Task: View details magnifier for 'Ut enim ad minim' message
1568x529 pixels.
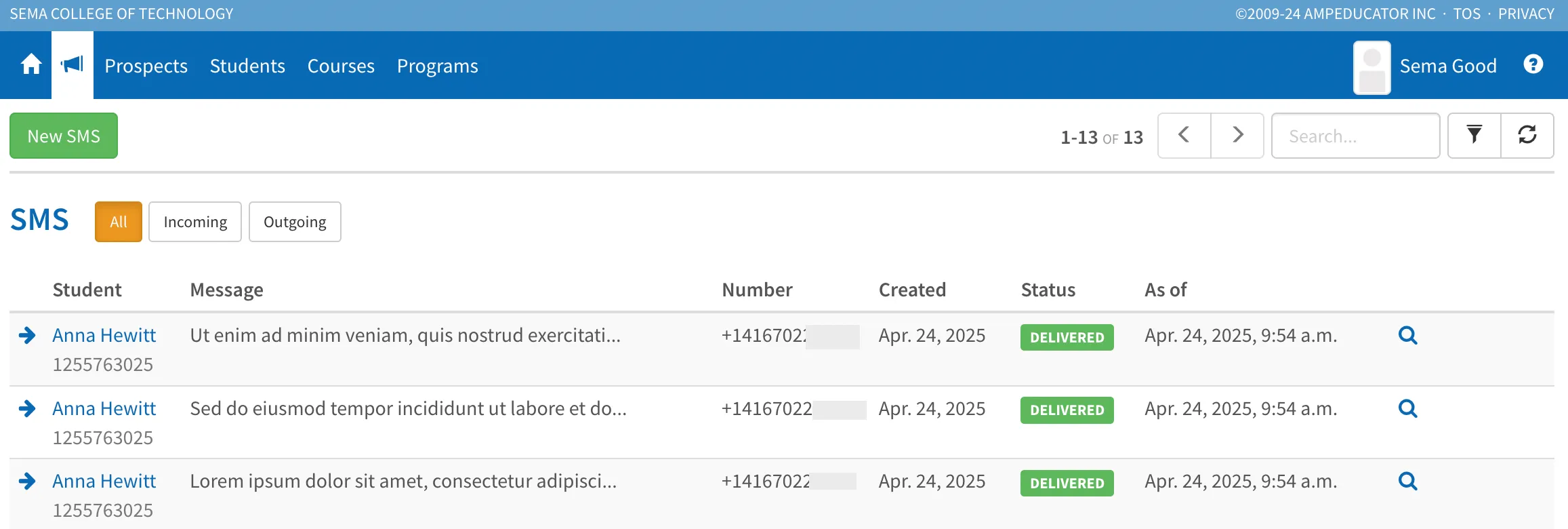Action: 1407,335
